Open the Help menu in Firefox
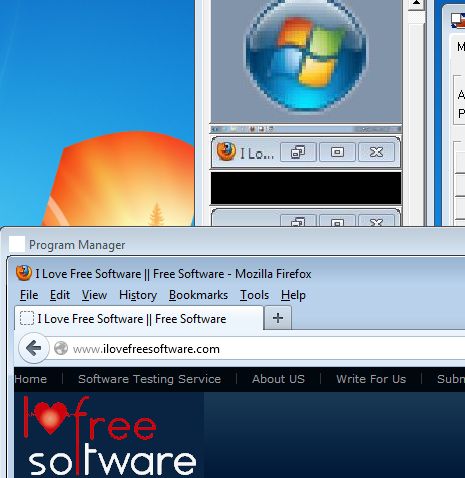This screenshot has width=465, height=478. coord(293,295)
